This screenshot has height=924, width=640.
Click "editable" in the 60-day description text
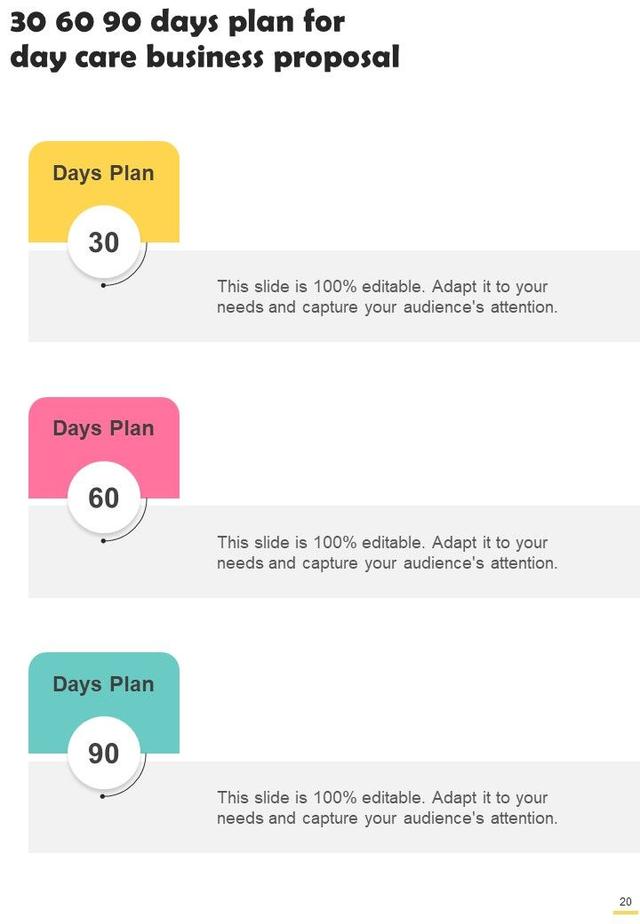(x=393, y=543)
